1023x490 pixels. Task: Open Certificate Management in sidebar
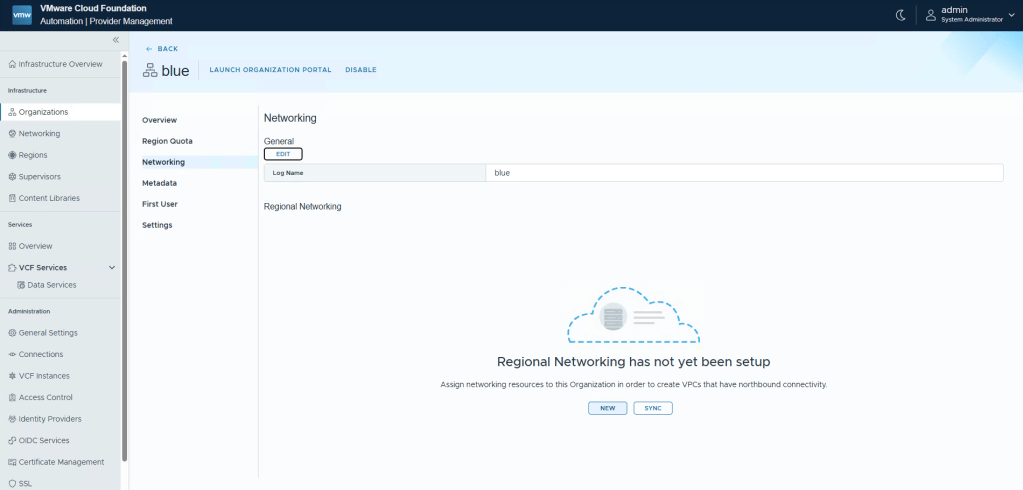61,462
